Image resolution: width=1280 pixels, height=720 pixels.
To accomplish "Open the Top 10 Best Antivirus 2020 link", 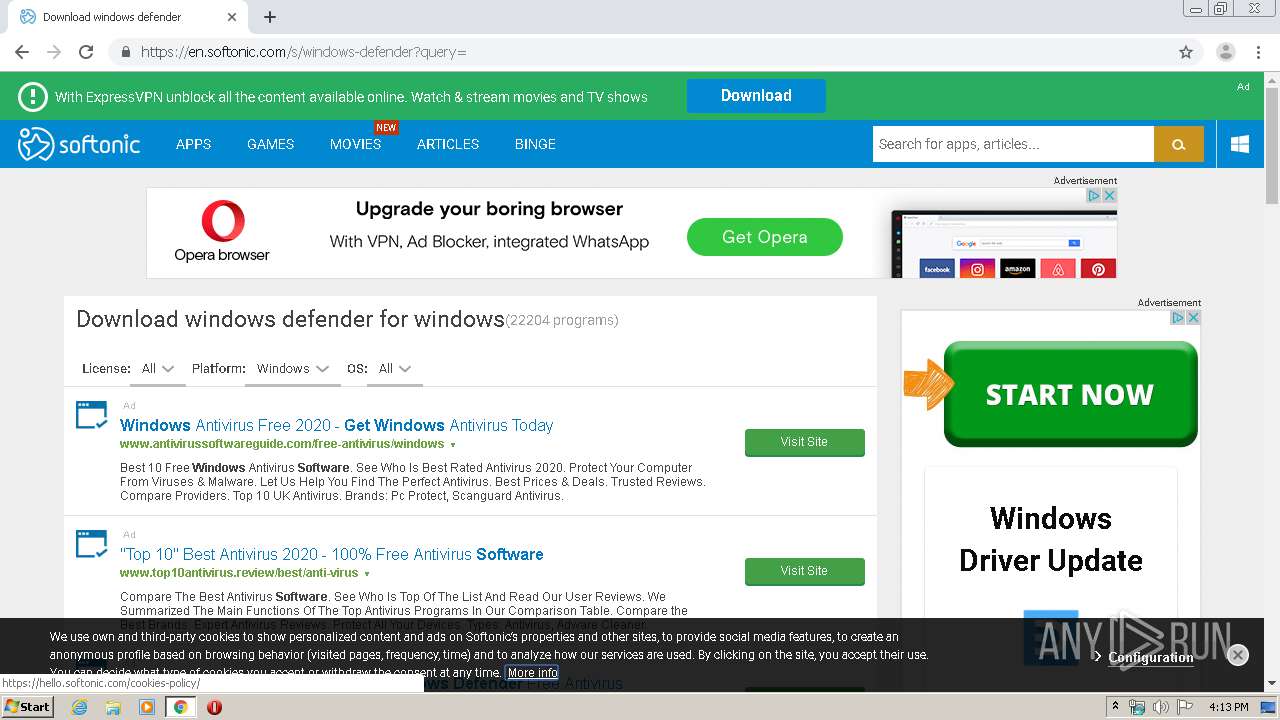I will coord(332,554).
